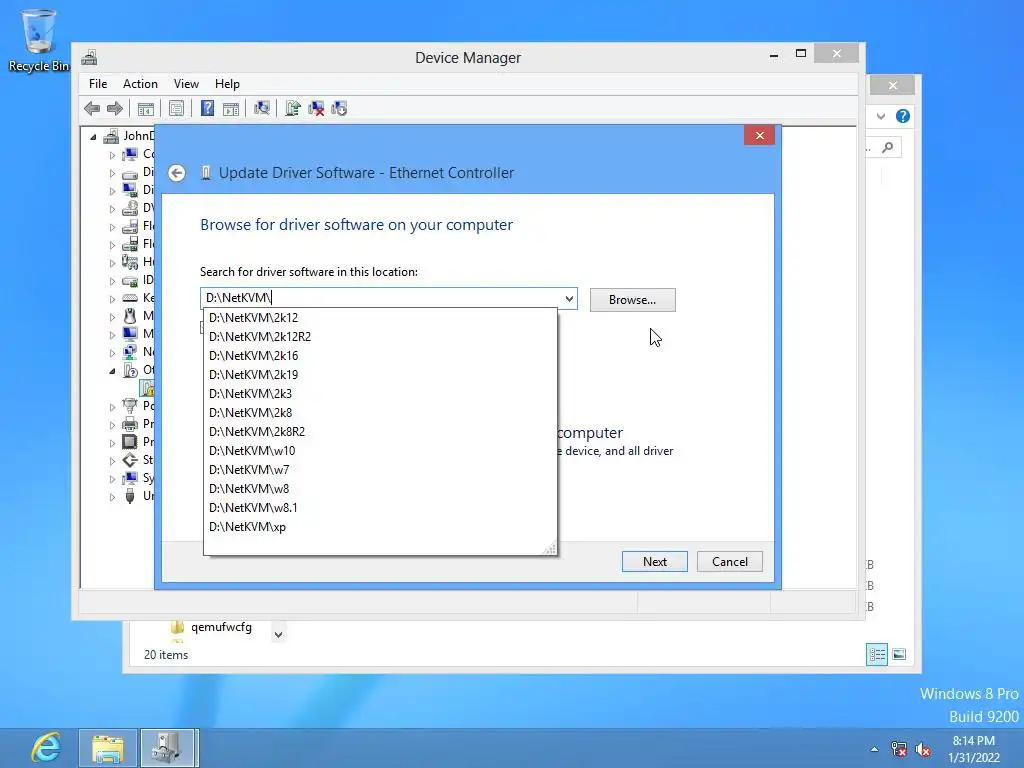Image resolution: width=1024 pixels, height=768 pixels.
Task: Choose D:\NetKVM\2k16 from suggestions
Action: pos(380,355)
